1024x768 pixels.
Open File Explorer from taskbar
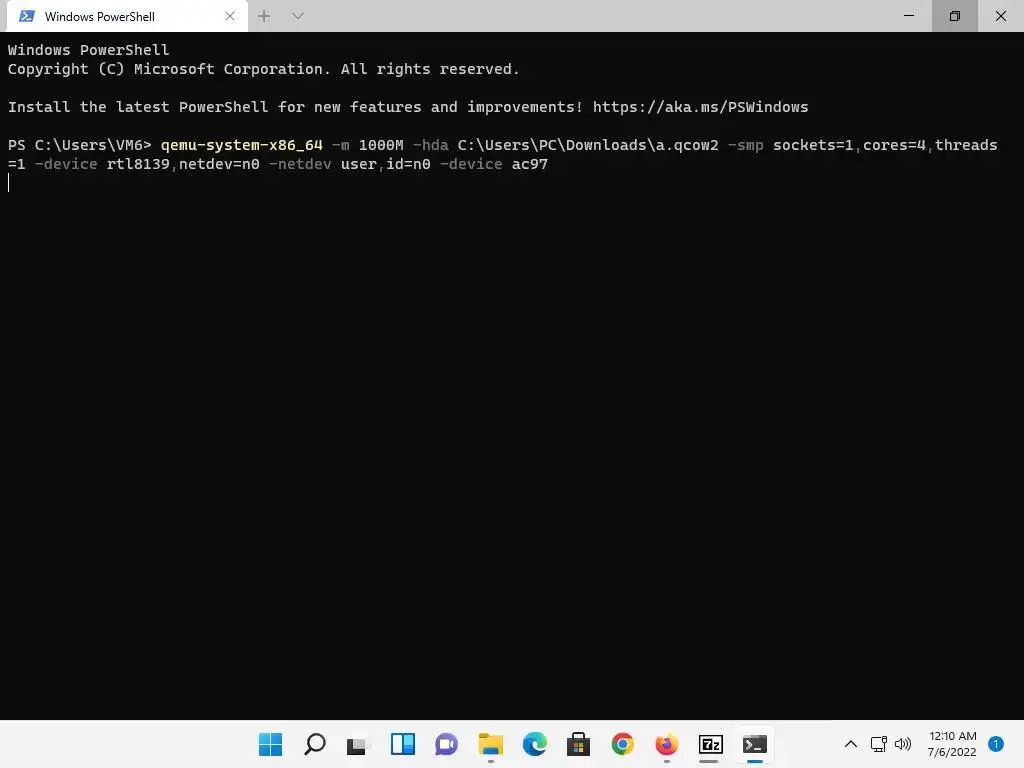pyautogui.click(x=490, y=744)
